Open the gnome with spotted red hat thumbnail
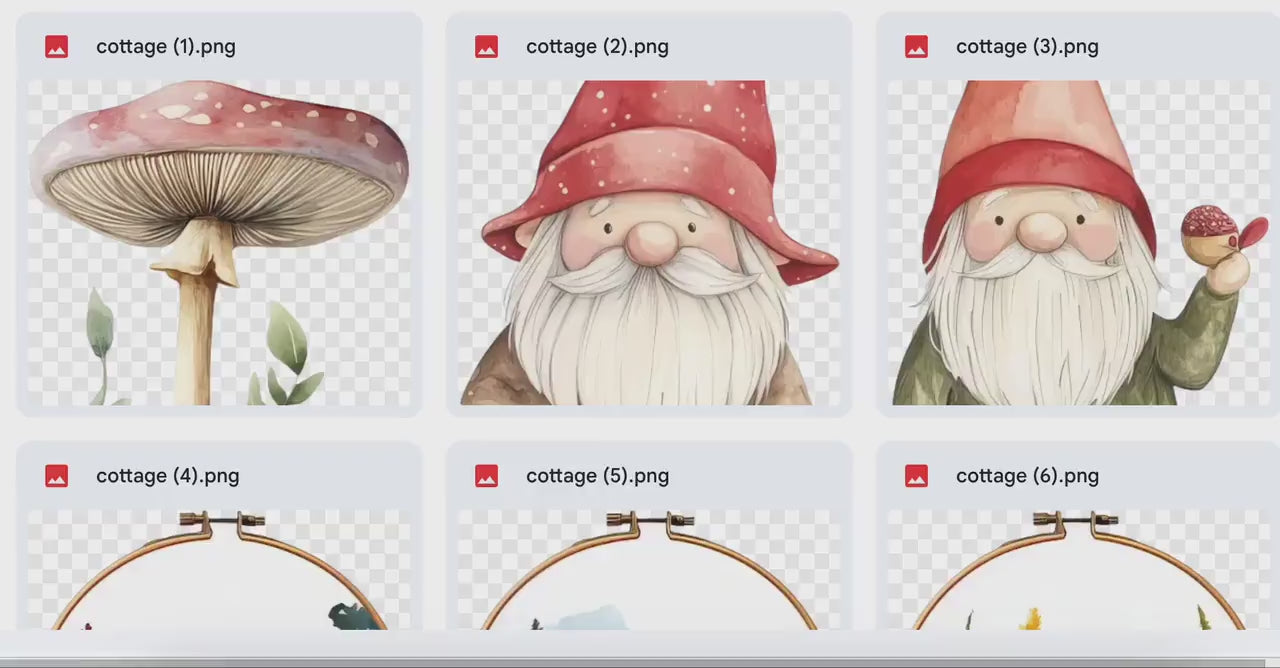The width and height of the screenshot is (1280, 668). coord(649,242)
